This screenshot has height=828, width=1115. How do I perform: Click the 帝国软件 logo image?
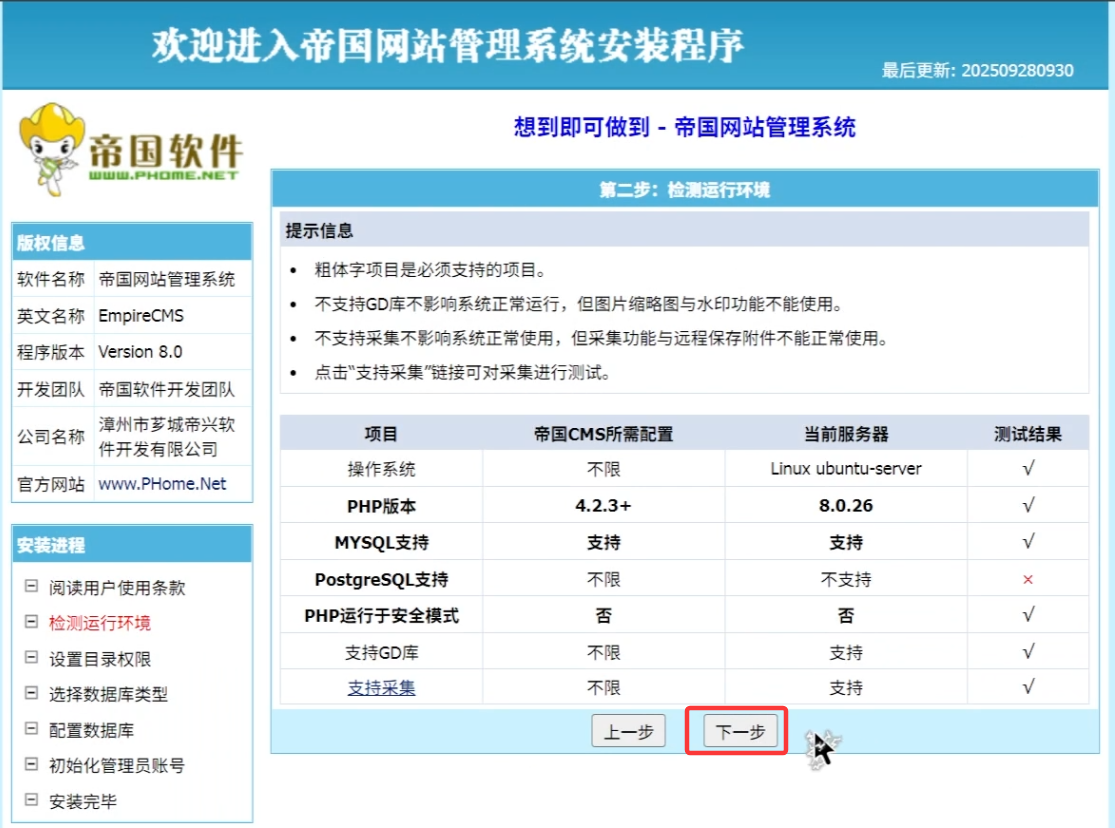pyautogui.click(x=130, y=146)
